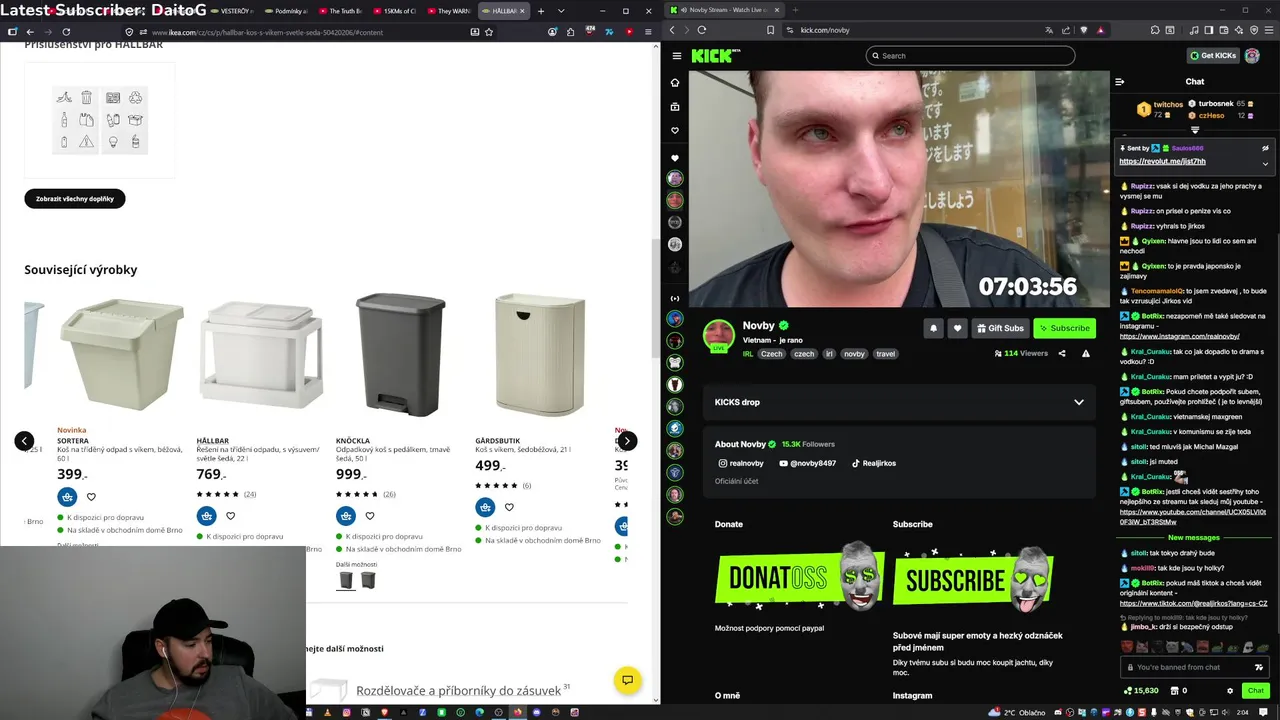Click the KICK logo
This screenshot has height=720, width=1280.
click(x=714, y=56)
